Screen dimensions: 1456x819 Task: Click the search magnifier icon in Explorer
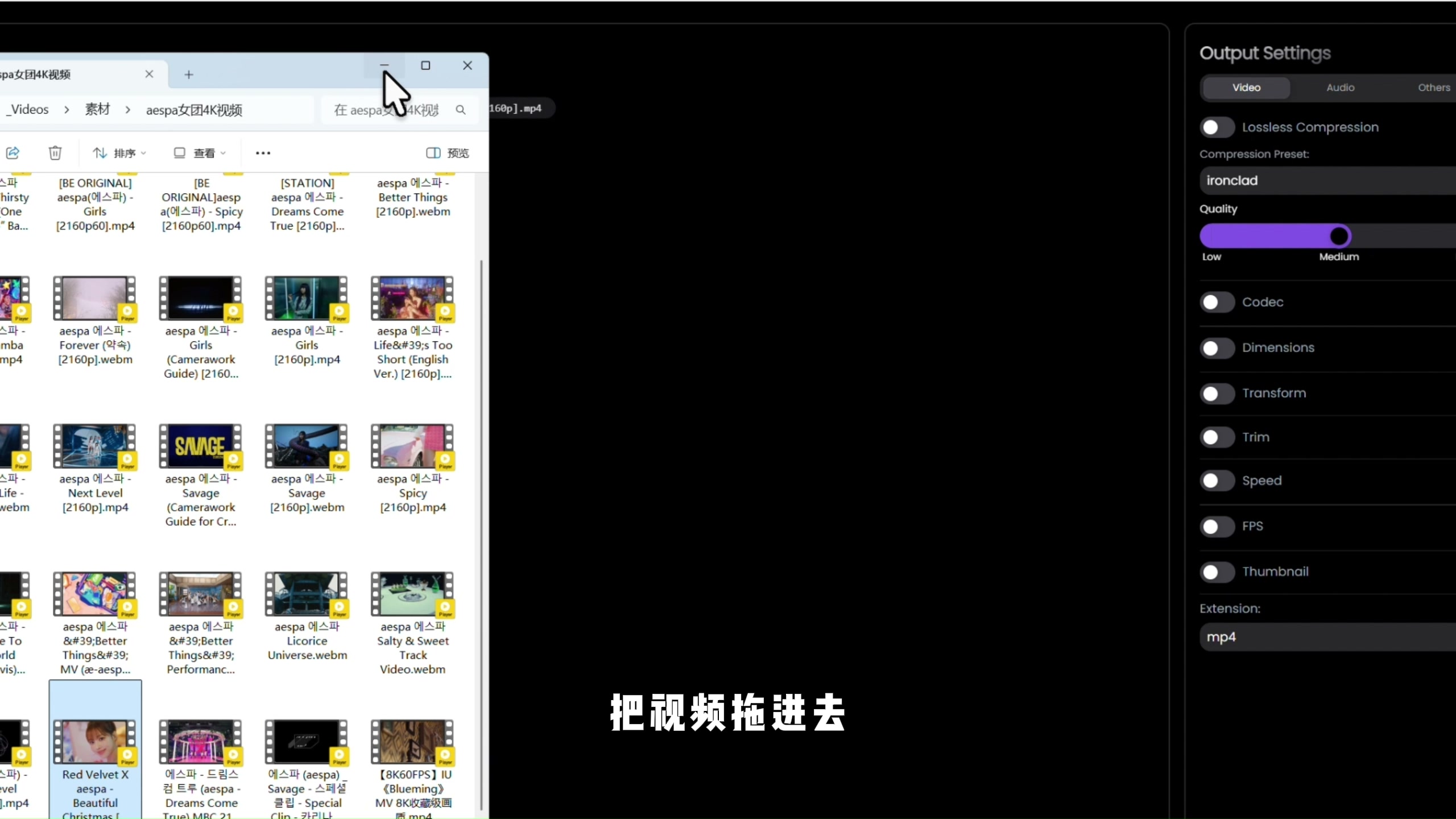pyautogui.click(x=461, y=110)
